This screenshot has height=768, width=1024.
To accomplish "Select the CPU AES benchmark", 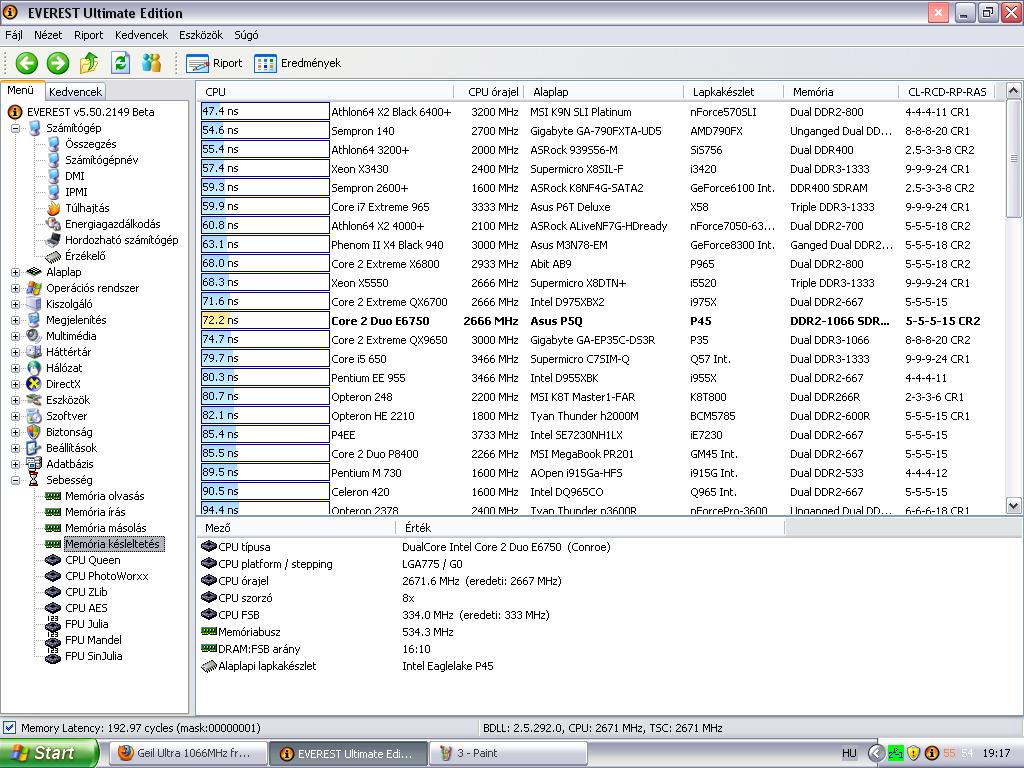I will coord(86,608).
